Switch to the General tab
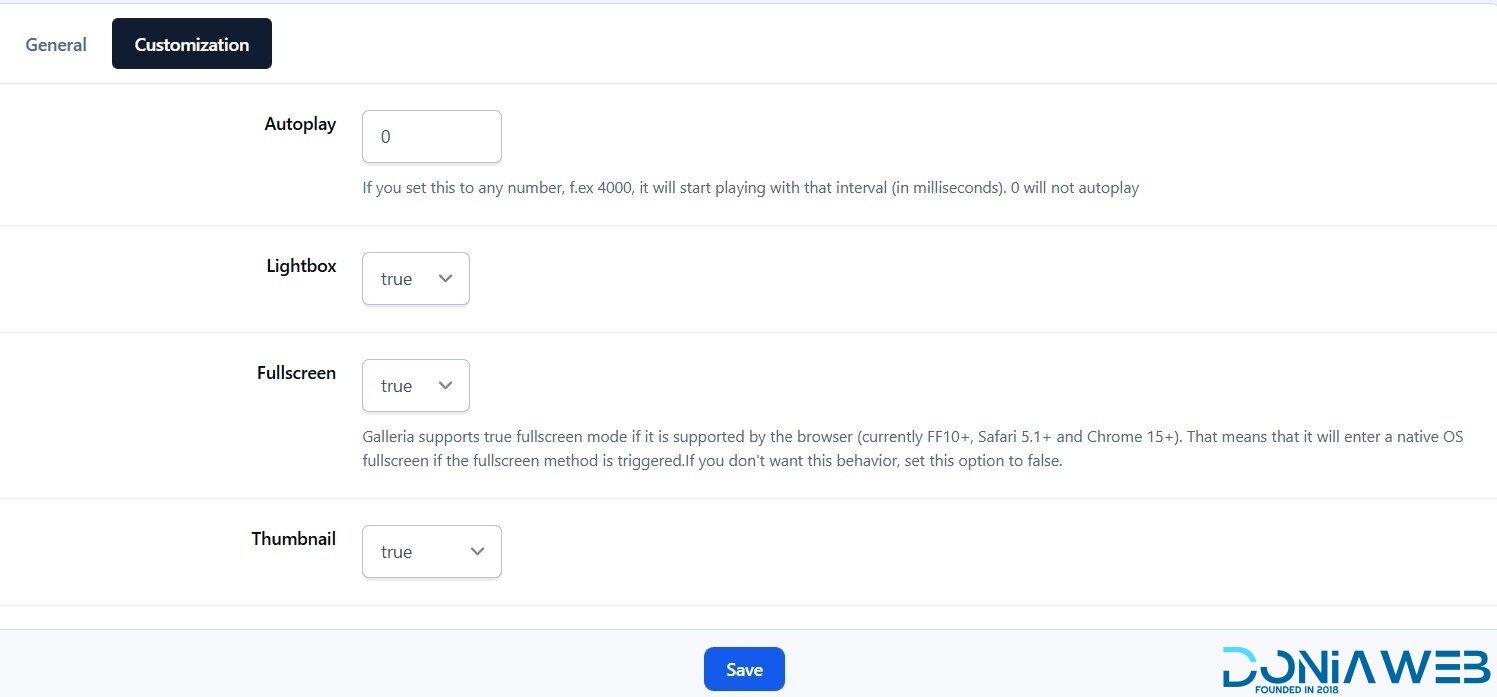The width and height of the screenshot is (1497, 697). pos(56,45)
